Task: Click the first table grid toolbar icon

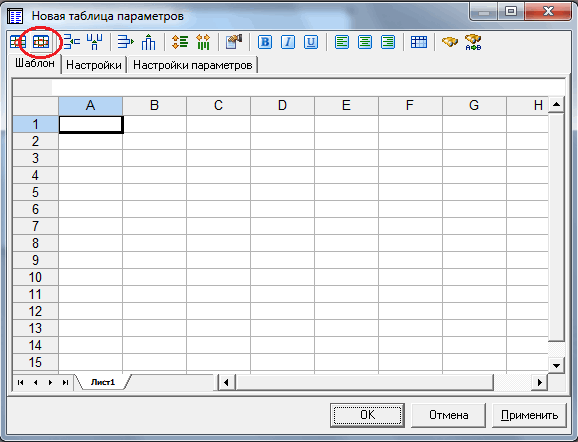Action: tap(17, 42)
